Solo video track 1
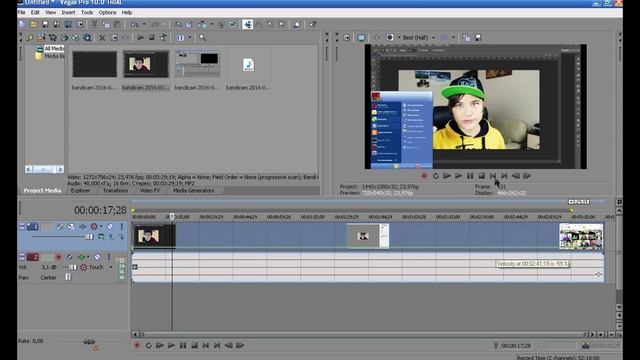The height and width of the screenshot is (360, 640). 121,226
